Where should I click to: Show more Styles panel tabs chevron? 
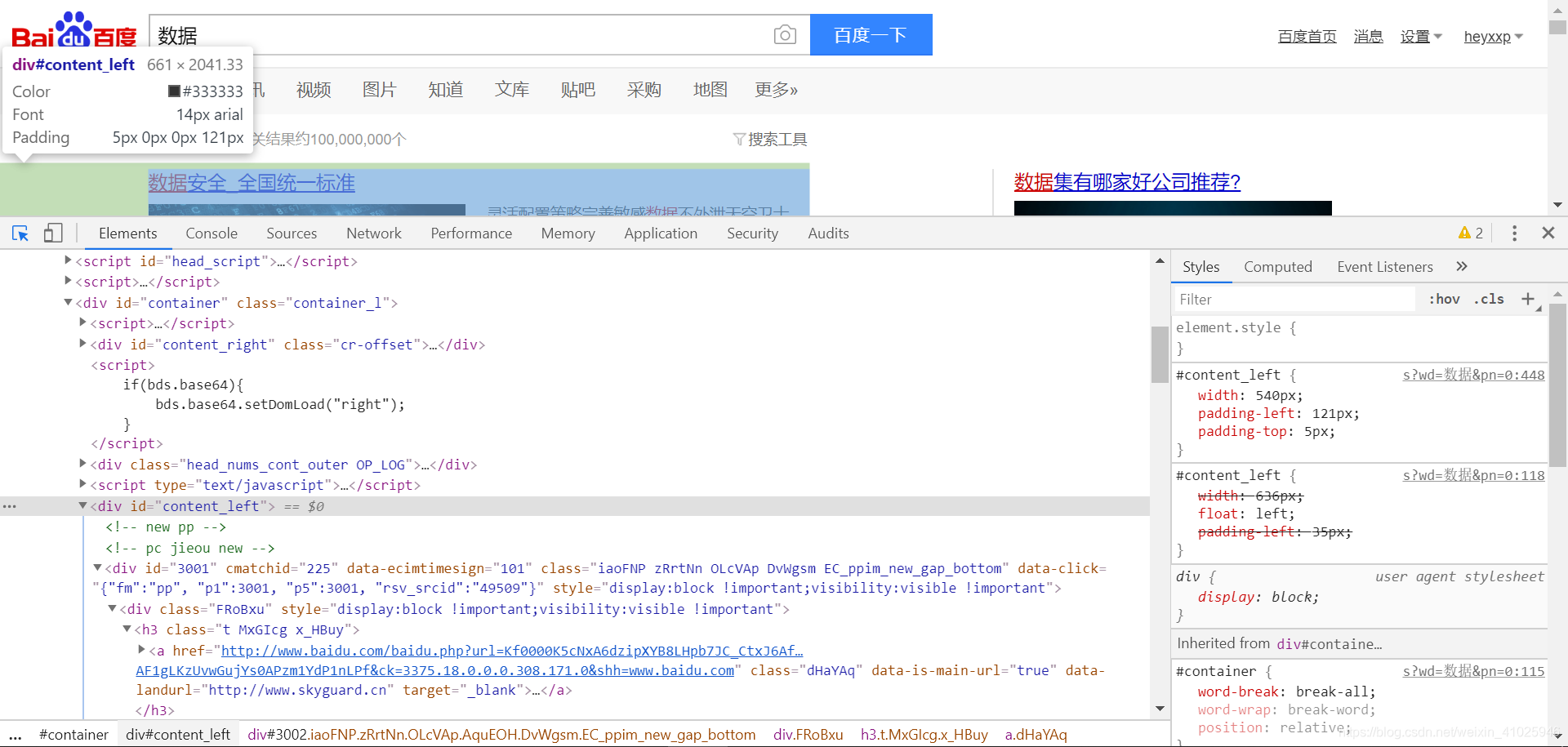coord(1462,266)
